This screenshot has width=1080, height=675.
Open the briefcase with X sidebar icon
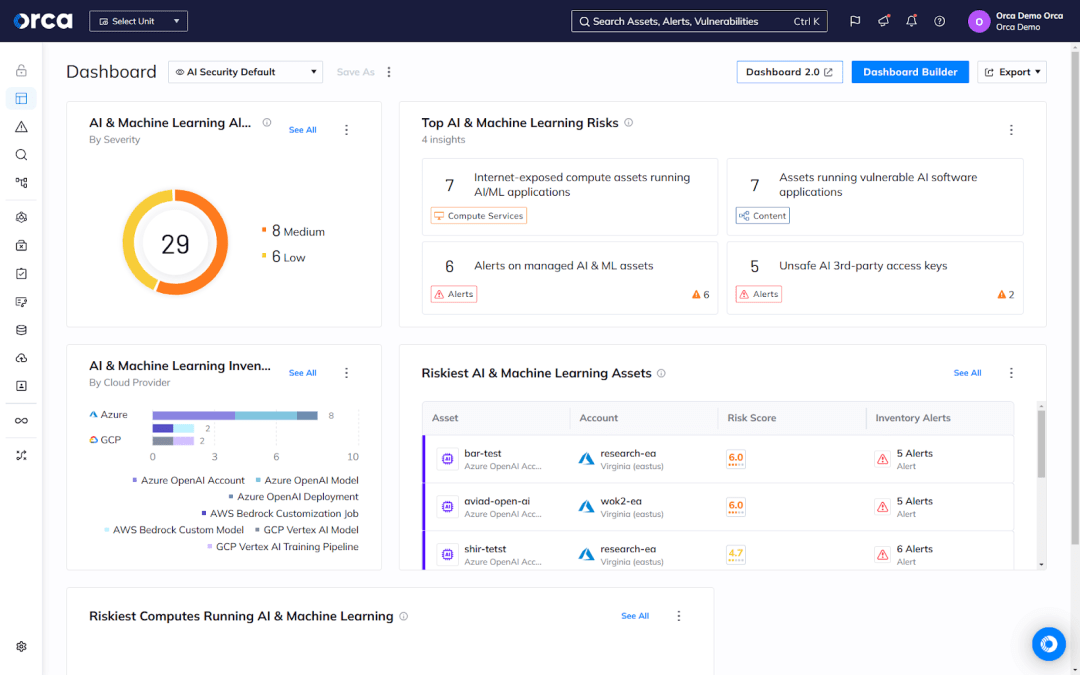pos(21,246)
